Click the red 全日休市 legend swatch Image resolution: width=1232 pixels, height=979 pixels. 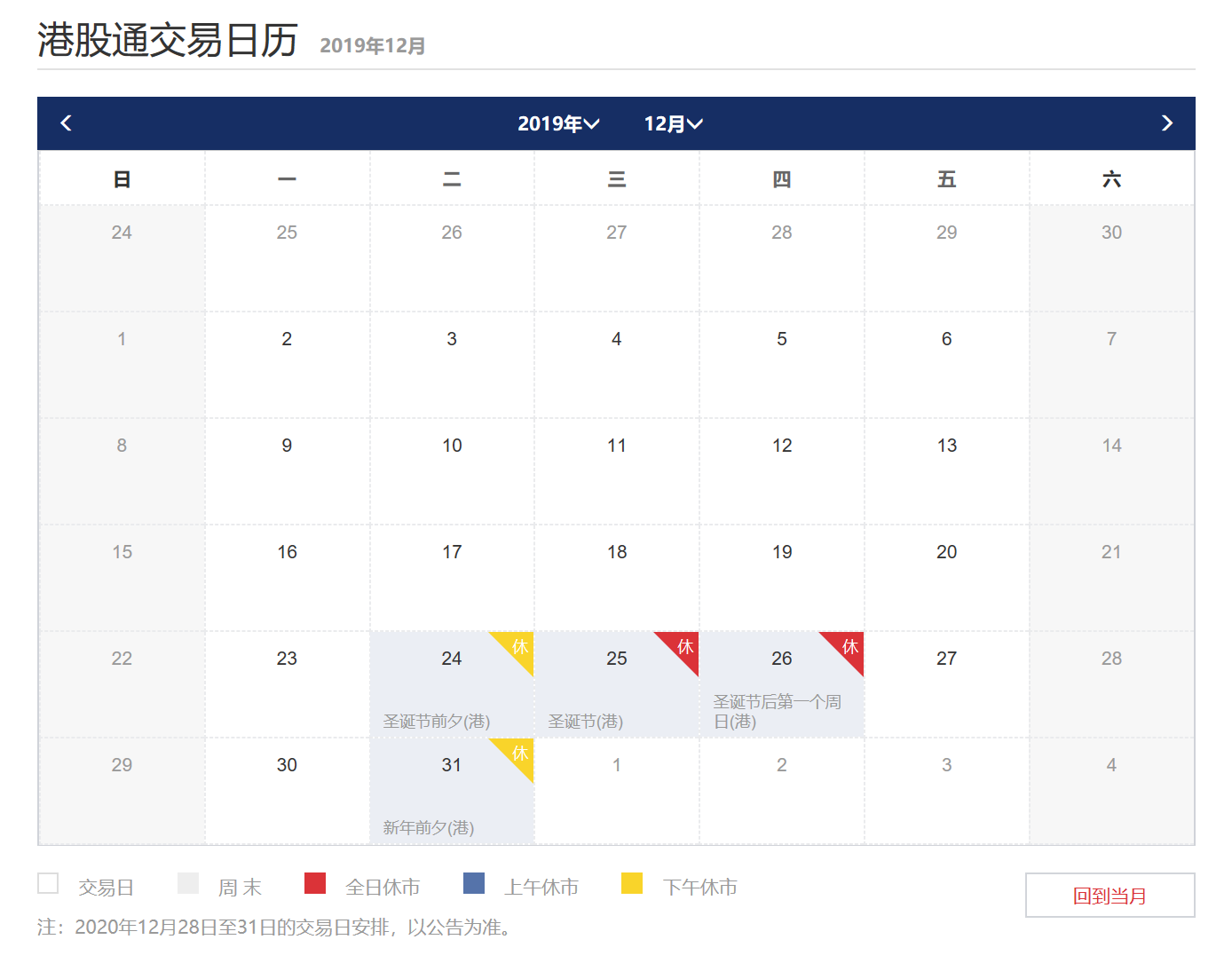tap(315, 883)
